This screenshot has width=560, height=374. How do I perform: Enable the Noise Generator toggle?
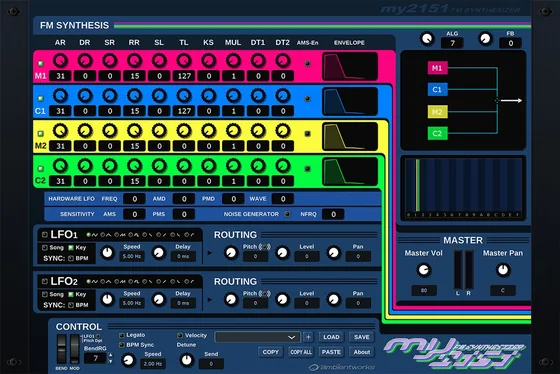(x=287, y=214)
